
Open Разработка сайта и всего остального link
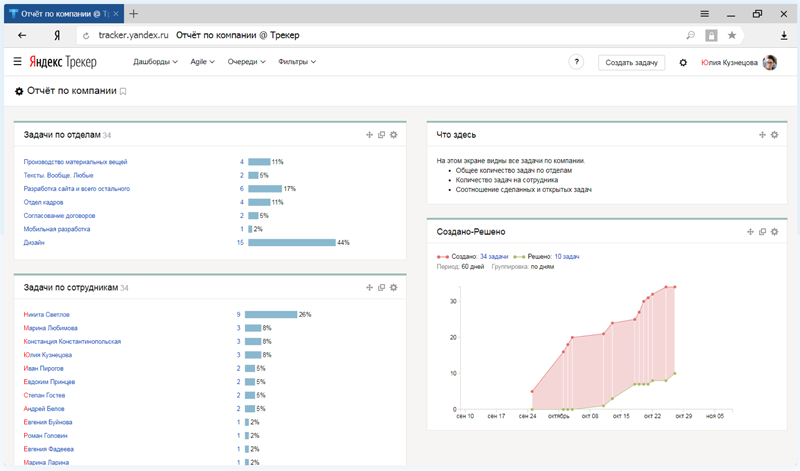pyautogui.click(x=77, y=189)
